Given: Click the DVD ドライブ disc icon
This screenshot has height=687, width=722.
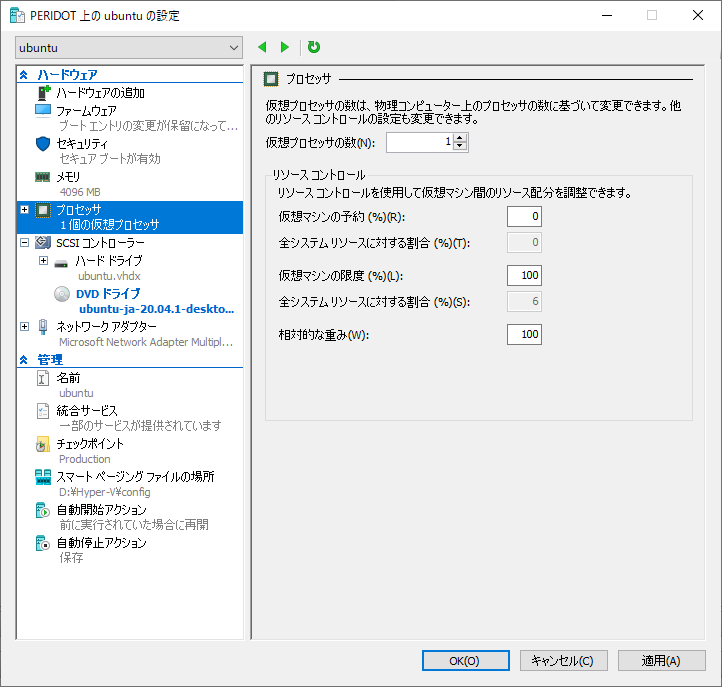Looking at the screenshot, I should tap(62, 294).
